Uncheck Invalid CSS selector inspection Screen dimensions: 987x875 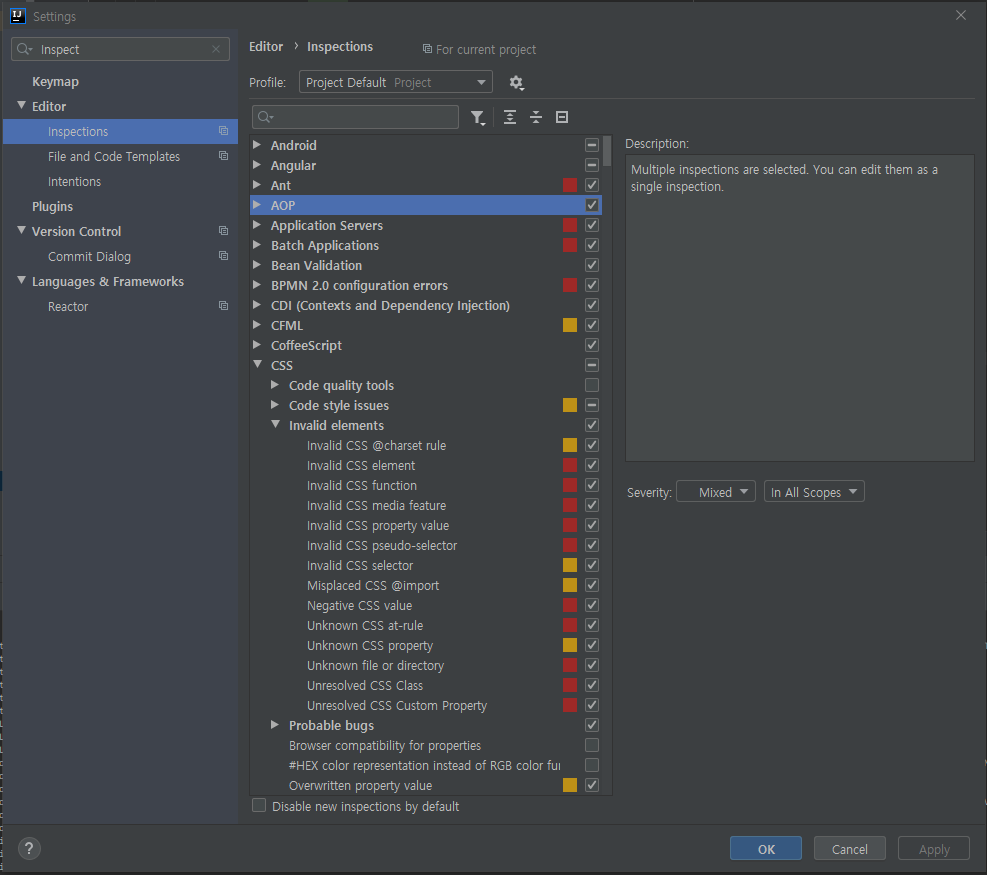tap(592, 565)
